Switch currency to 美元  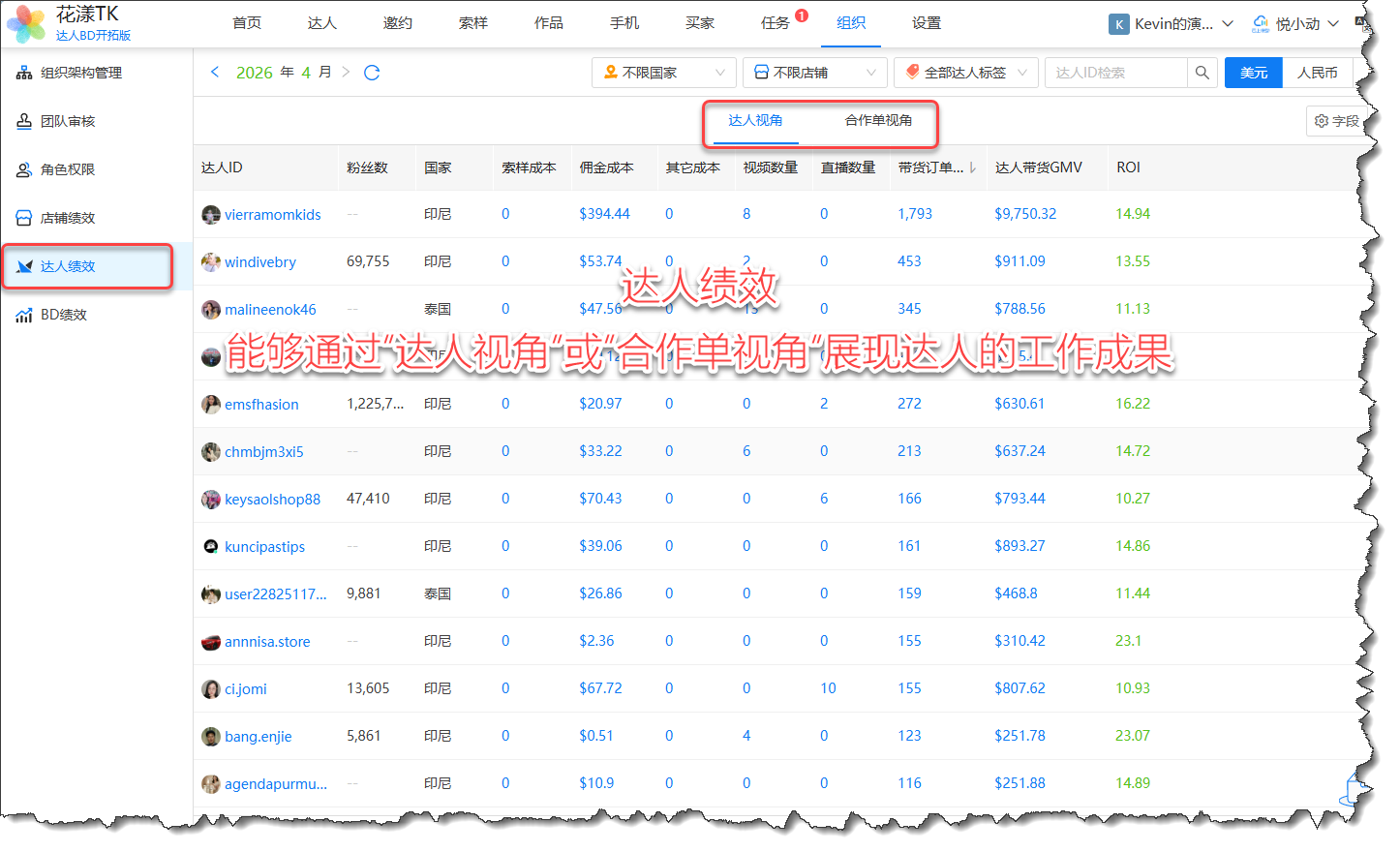1253,73
